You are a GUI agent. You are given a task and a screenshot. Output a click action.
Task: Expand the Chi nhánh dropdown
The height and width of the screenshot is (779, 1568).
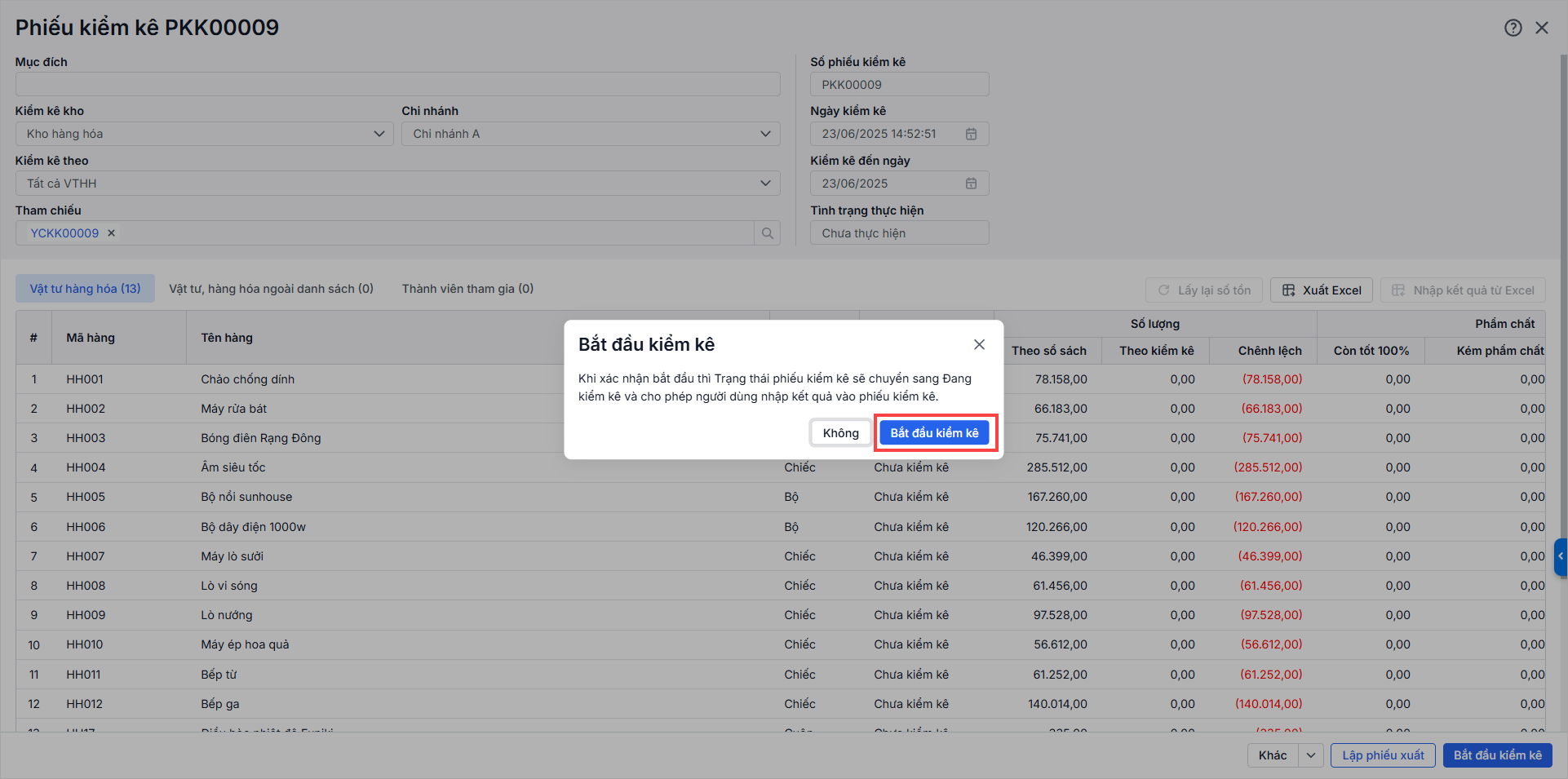765,134
